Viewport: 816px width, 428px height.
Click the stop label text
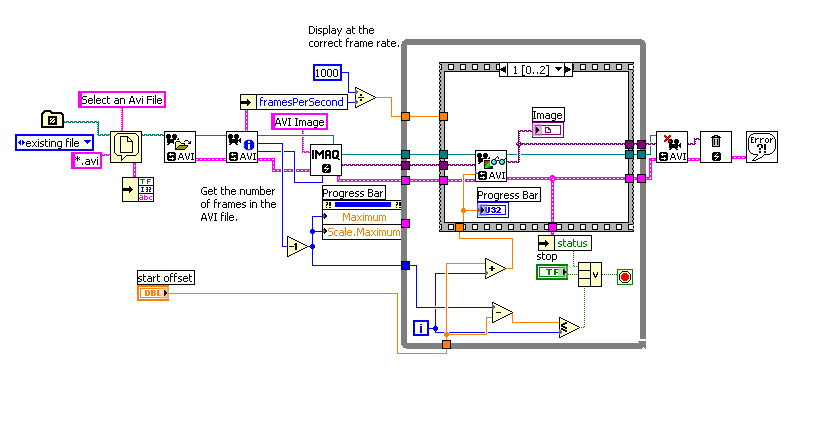tap(546, 257)
